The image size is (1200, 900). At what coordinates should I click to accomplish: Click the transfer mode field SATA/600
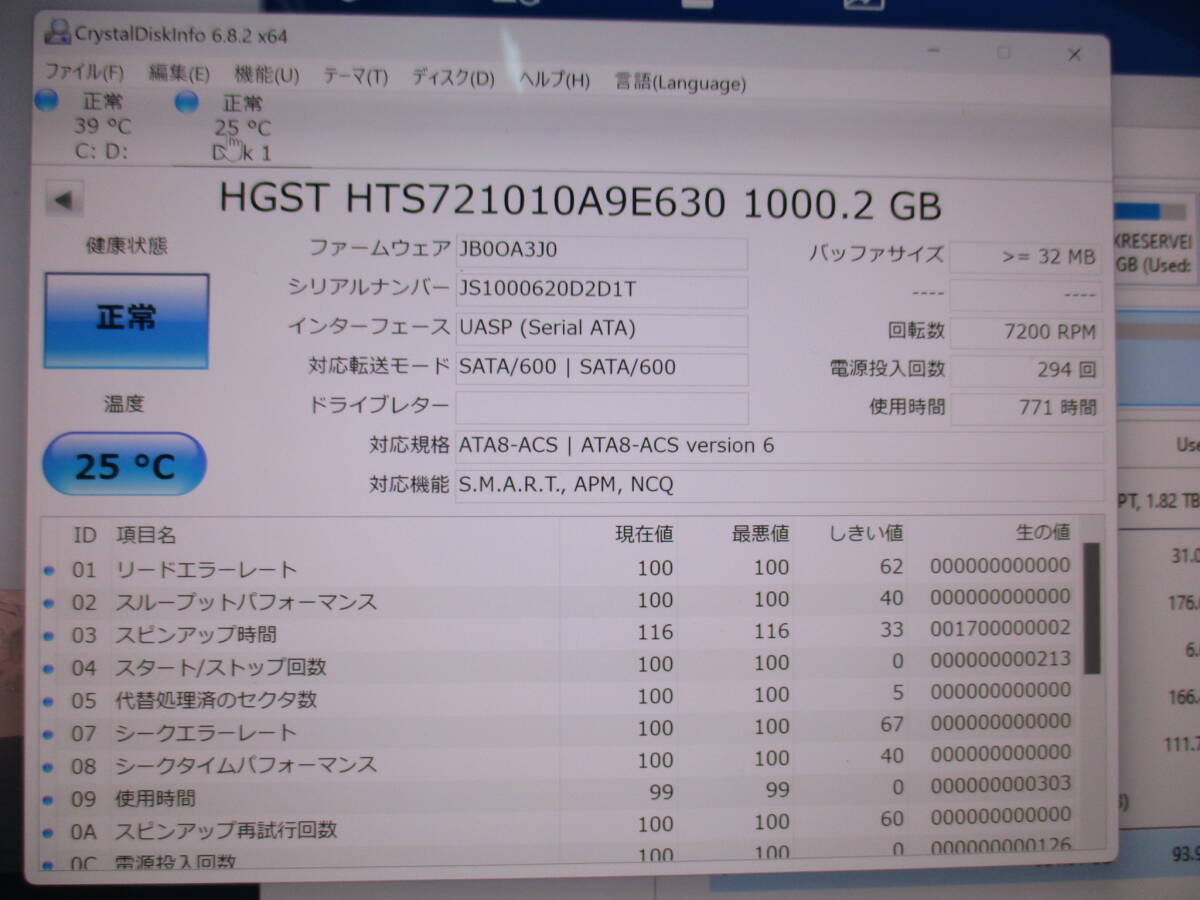(x=601, y=368)
